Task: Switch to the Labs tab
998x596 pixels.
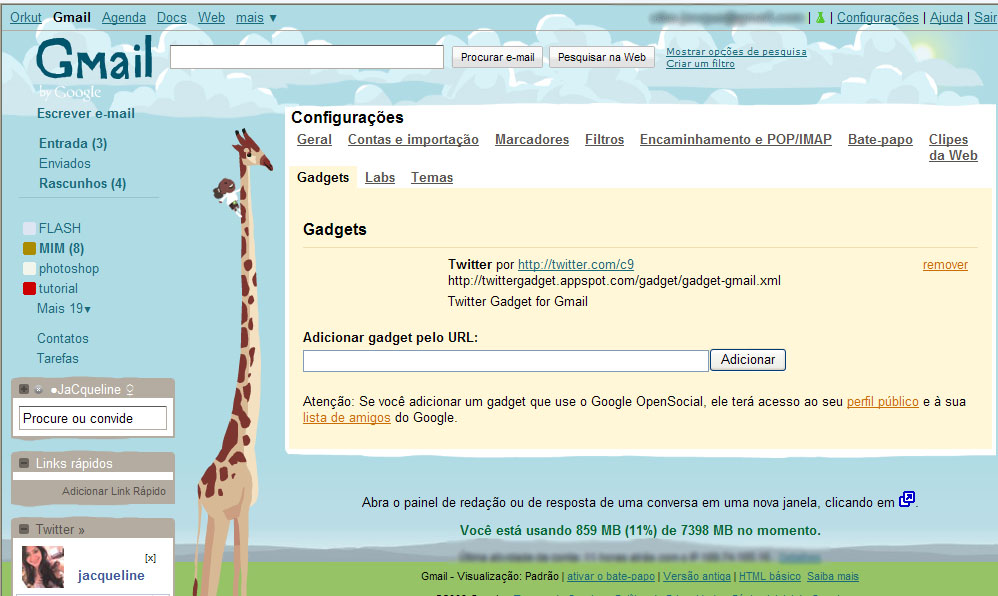Action: click(380, 178)
